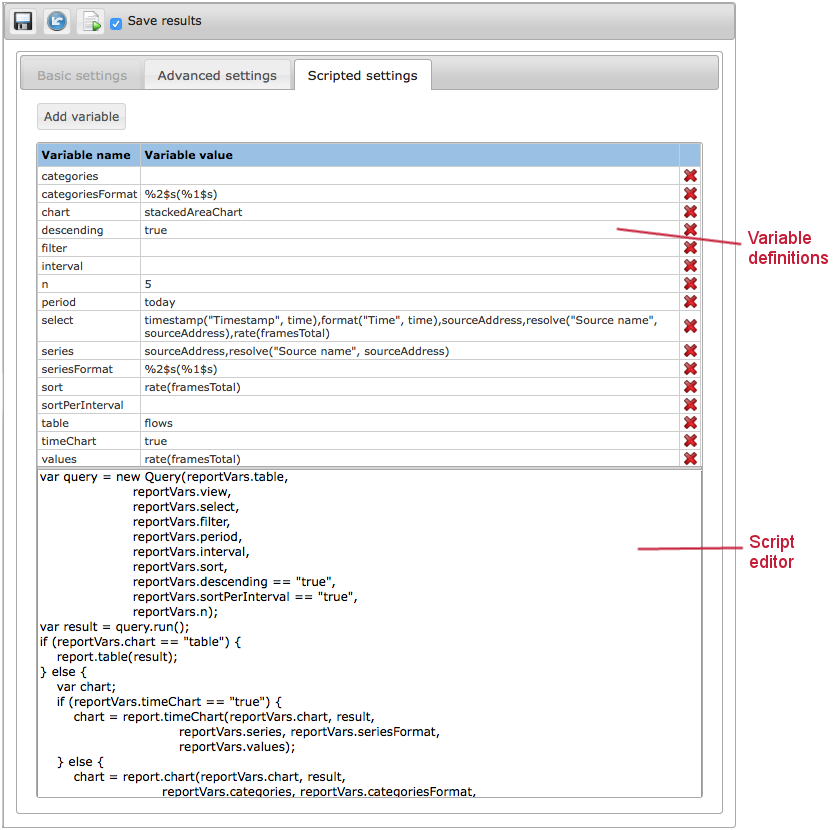Delete the table variable

(x=691, y=423)
